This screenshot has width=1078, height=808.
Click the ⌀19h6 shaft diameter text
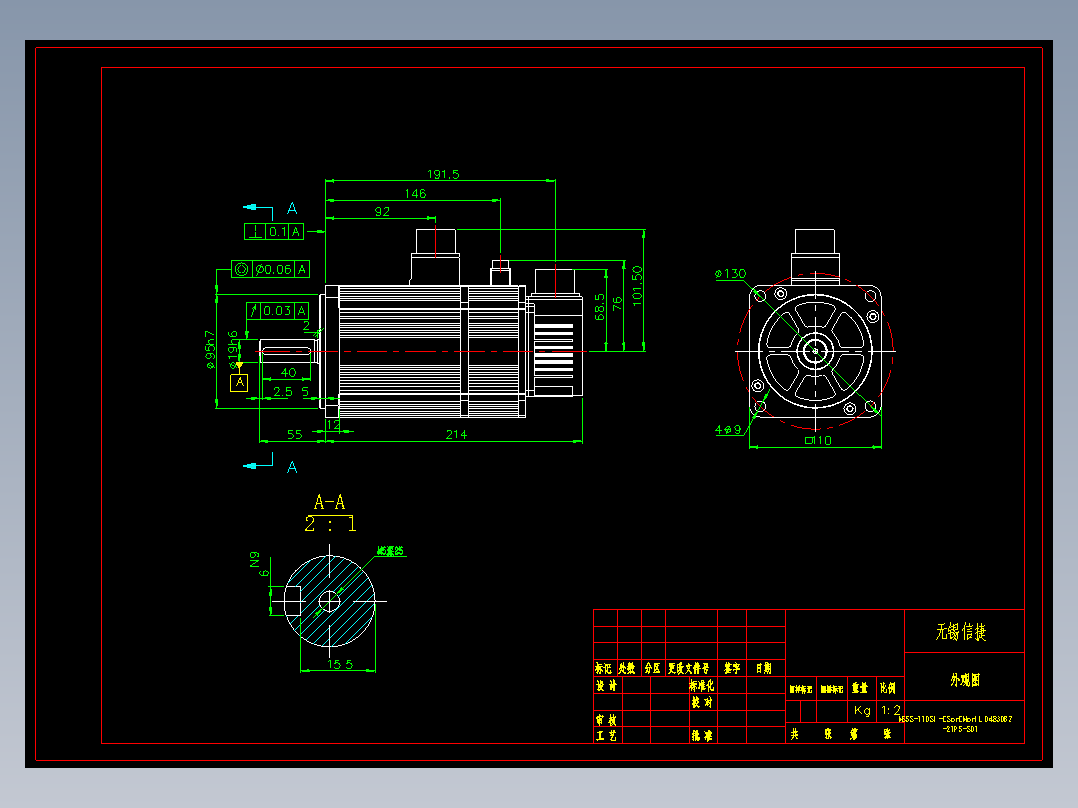coord(233,350)
